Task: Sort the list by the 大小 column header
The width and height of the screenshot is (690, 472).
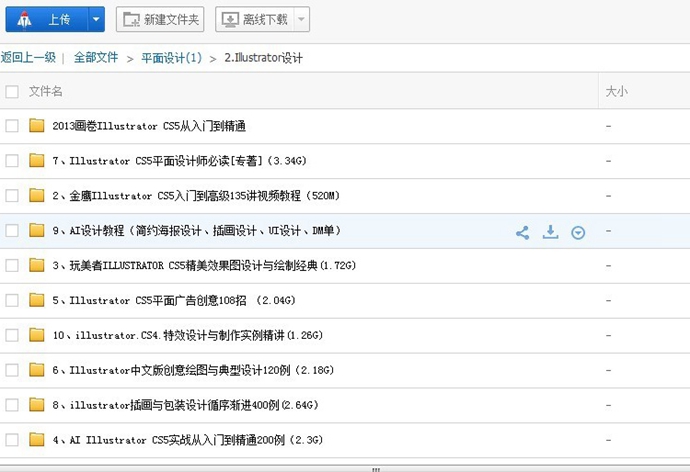Action: pyautogui.click(x=616, y=92)
